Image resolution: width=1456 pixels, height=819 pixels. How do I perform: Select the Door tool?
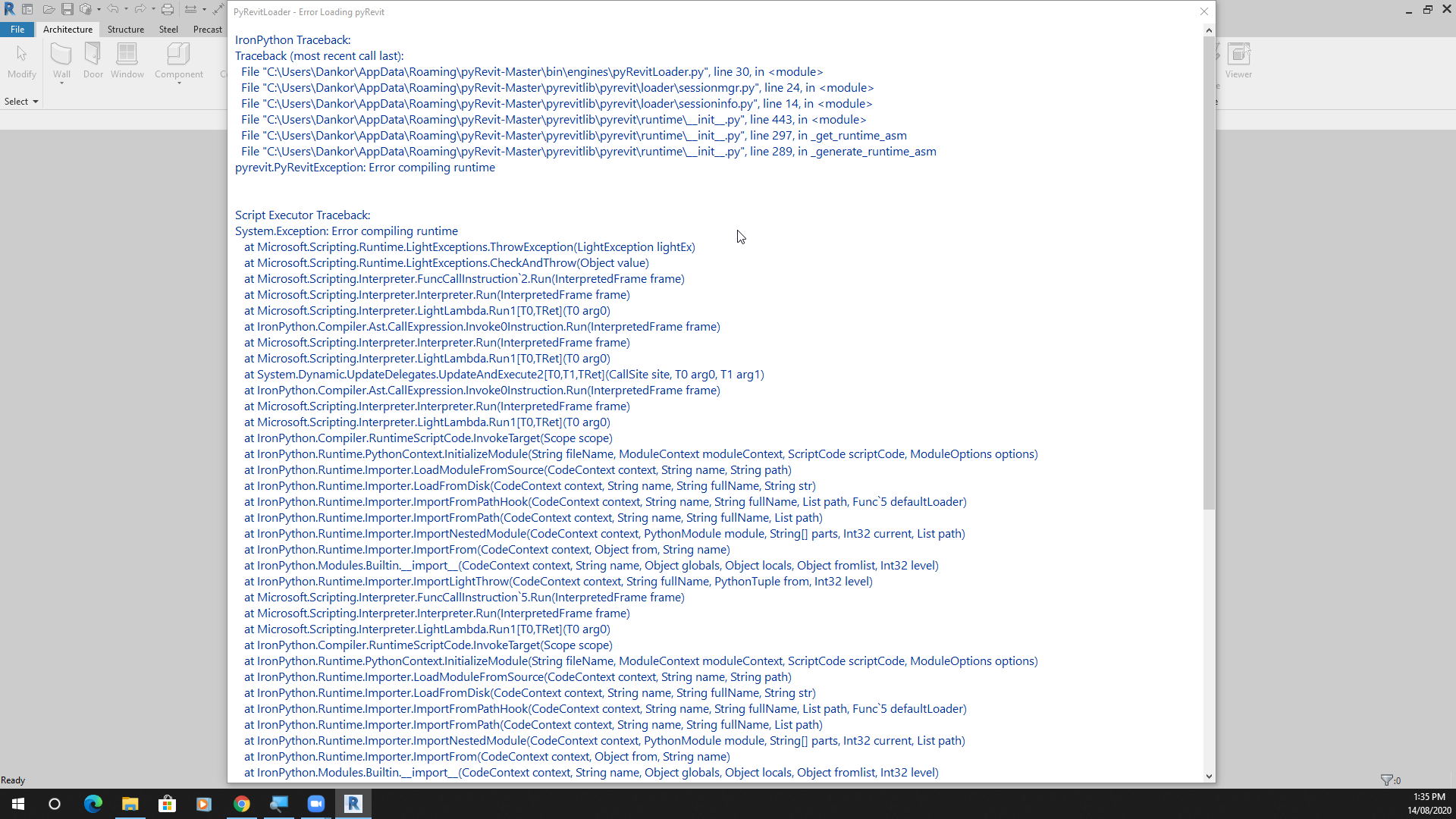coord(93,61)
